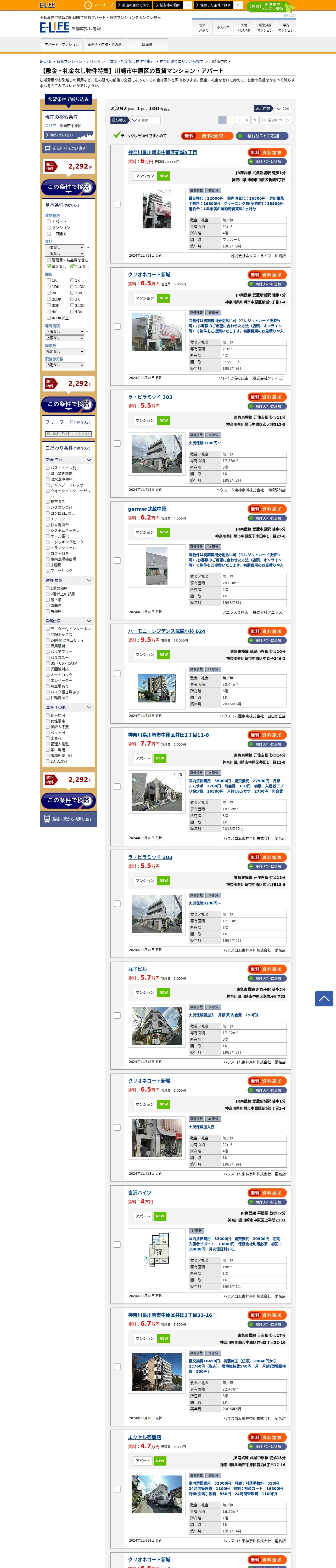The width and height of the screenshot is (336, 1568).
Task: Click 無料 資料請求 button beside チェックした物件をまとめて
Action: [x=207, y=136]
